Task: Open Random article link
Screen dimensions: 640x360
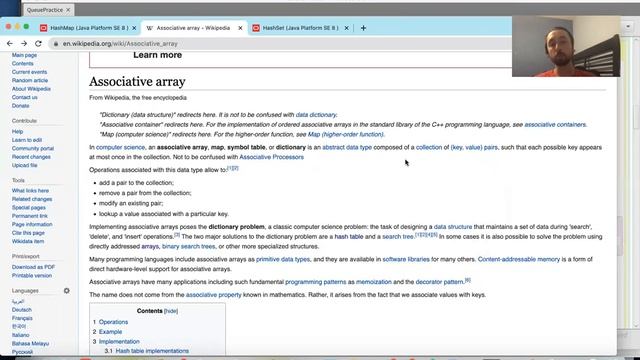Action: click(30, 80)
